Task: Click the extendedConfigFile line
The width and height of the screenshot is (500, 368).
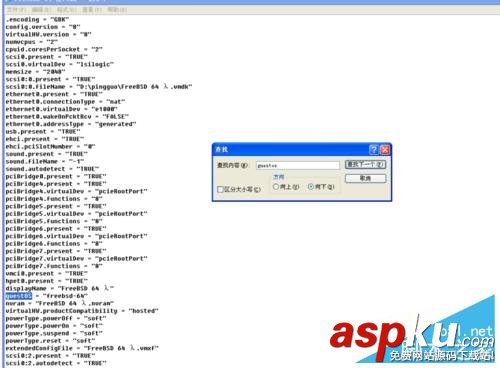Action: [x=82, y=348]
